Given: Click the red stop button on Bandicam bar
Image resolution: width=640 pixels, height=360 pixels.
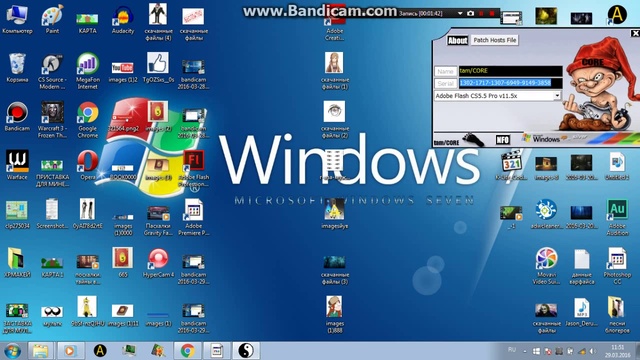Looking at the screenshot, I should [492, 13].
